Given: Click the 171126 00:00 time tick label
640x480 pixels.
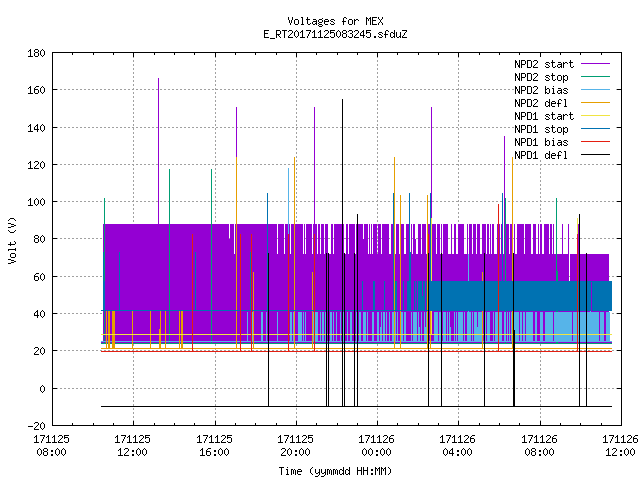Looking at the screenshot, I should point(376,446).
